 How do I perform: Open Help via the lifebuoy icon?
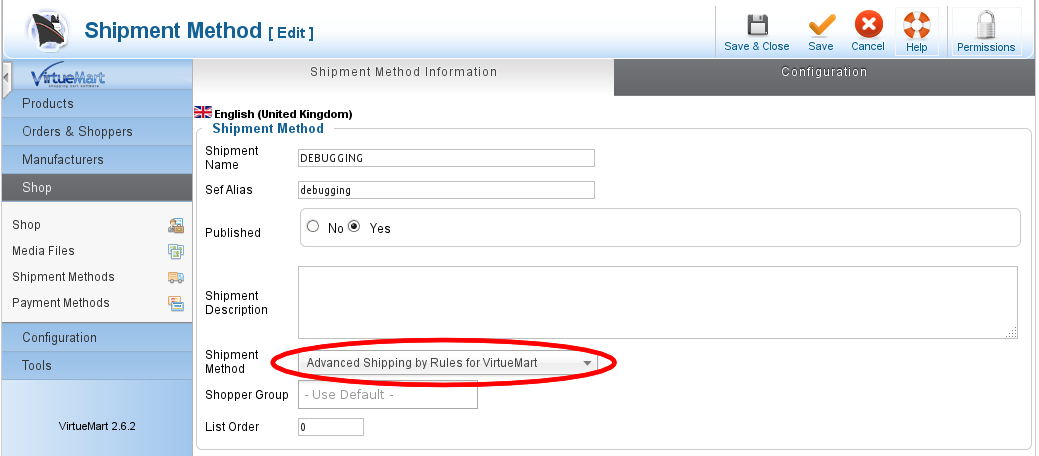click(x=916, y=25)
